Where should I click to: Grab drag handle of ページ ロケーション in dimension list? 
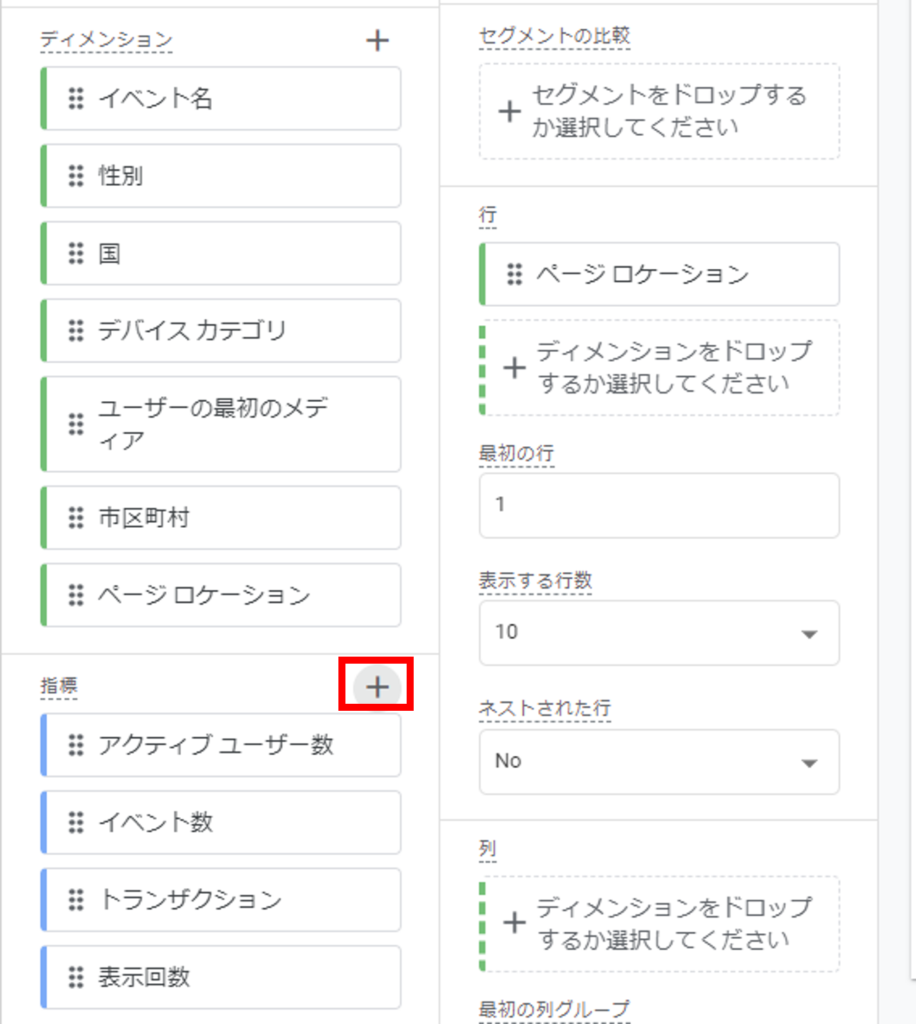tap(76, 595)
